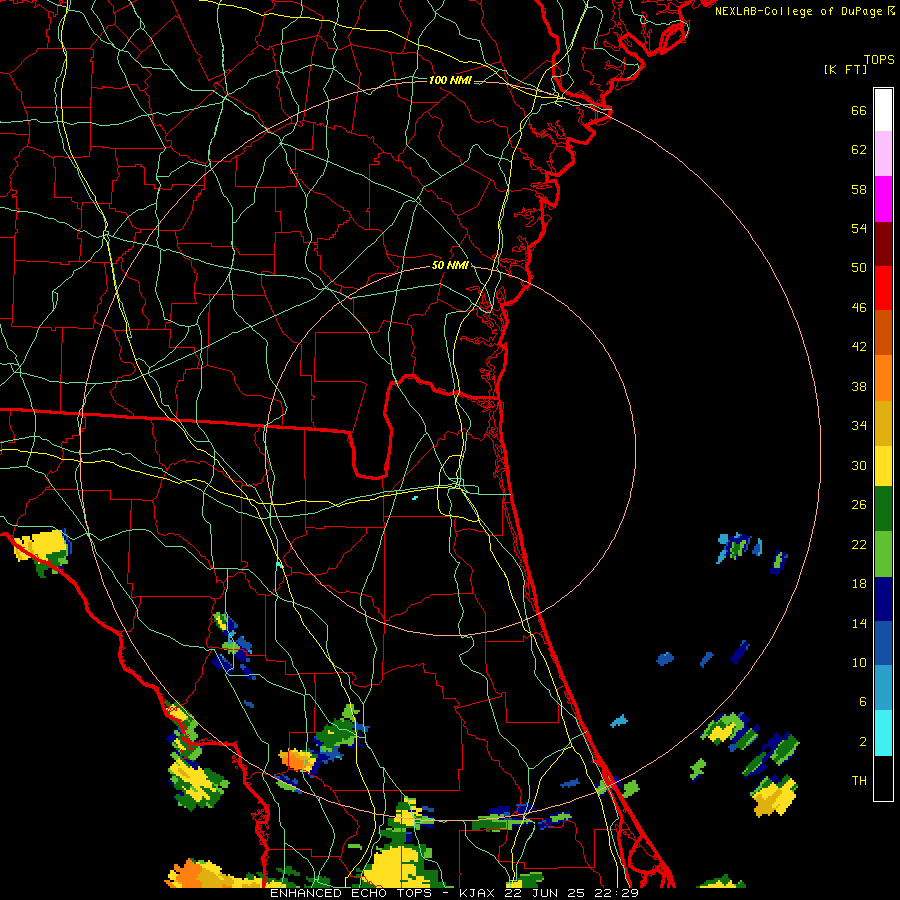The width and height of the screenshot is (900, 900).
Task: Click the '2' legend value
Action: click(863, 742)
